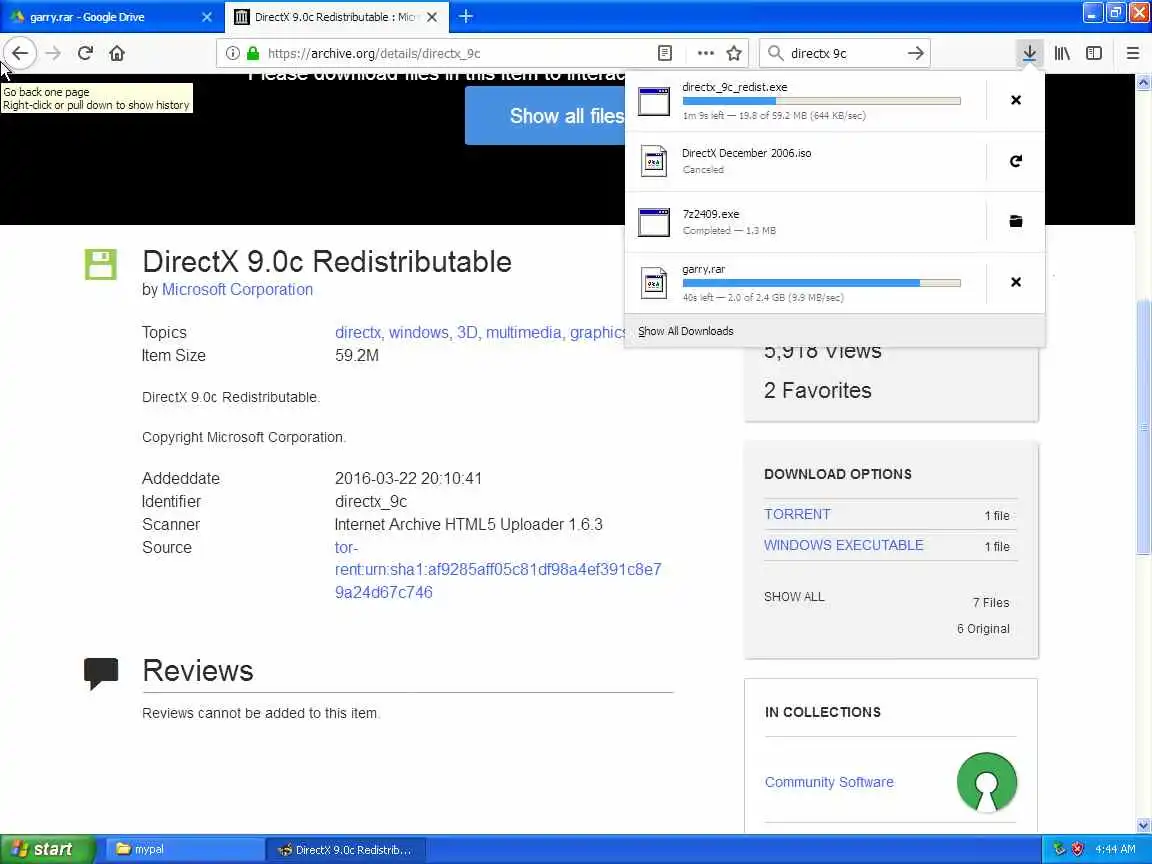Open Community Software collection link

[x=829, y=782]
